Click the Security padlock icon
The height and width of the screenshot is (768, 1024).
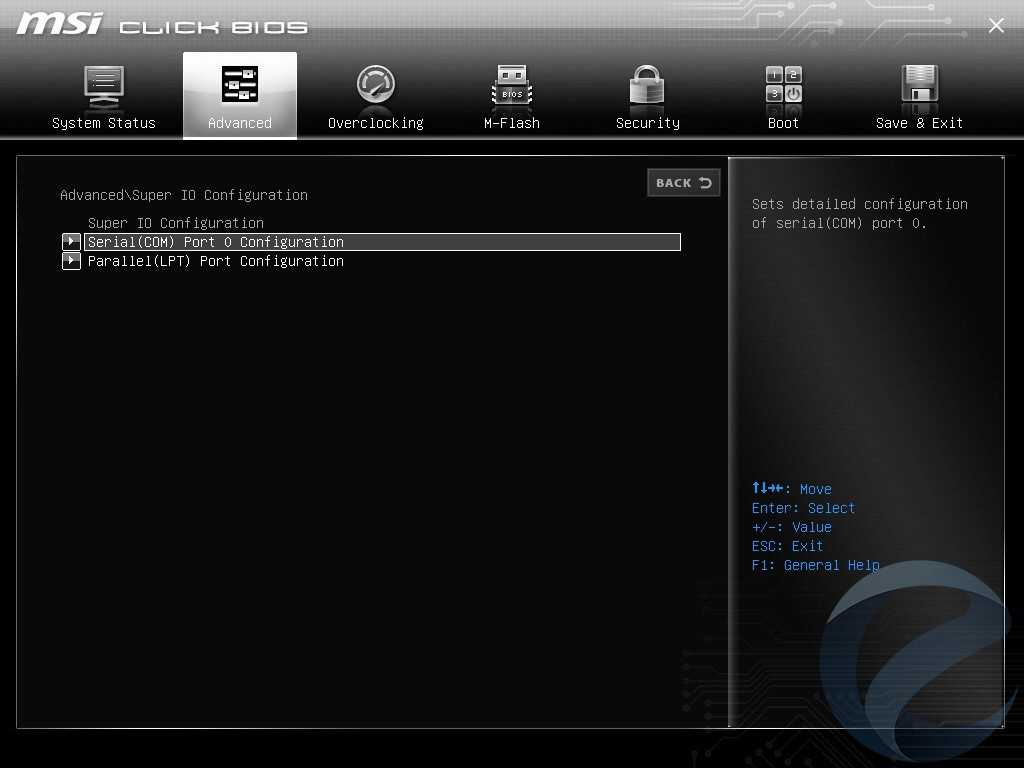pos(647,86)
